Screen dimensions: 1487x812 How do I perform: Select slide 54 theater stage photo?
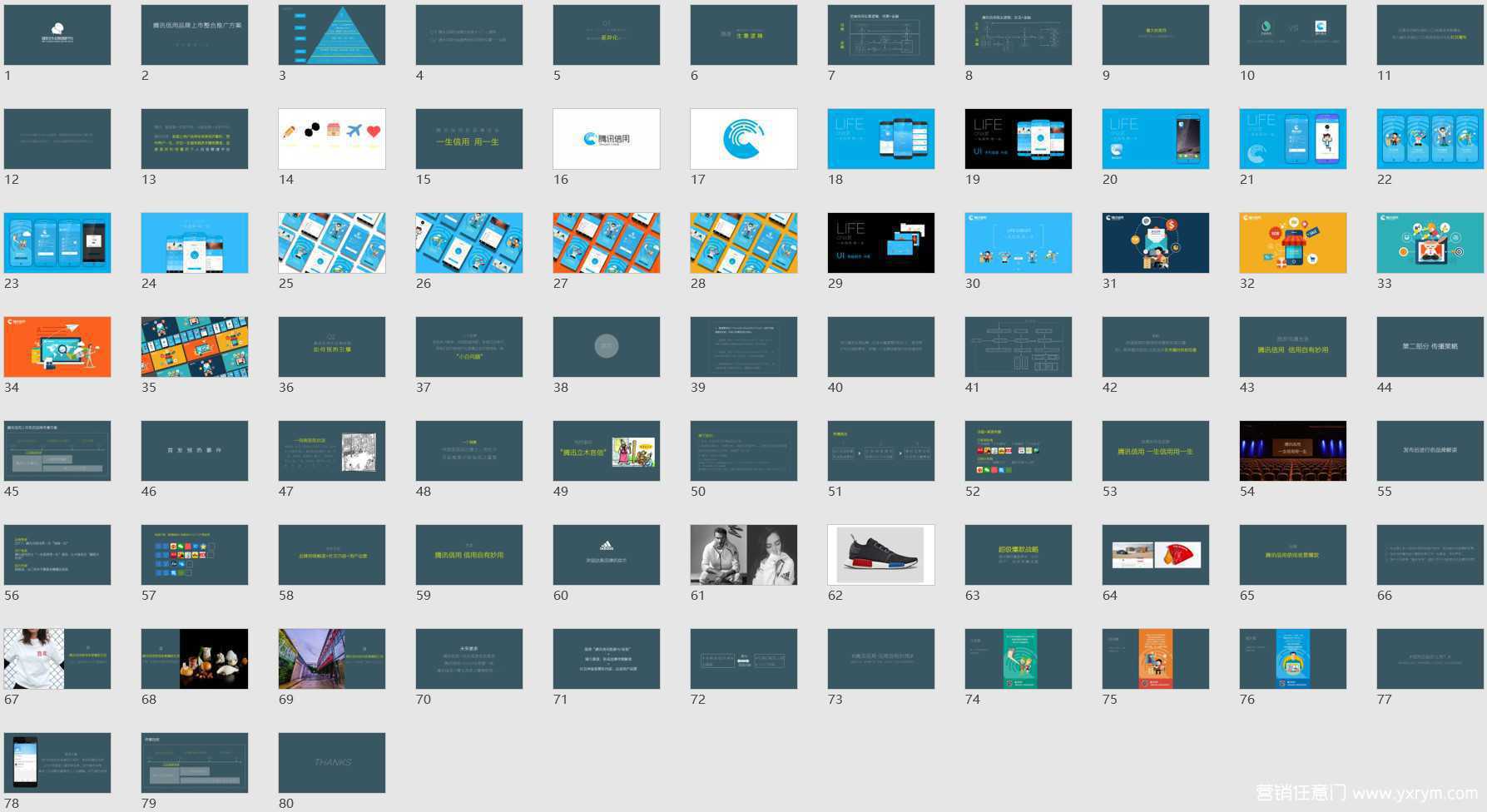click(1293, 451)
